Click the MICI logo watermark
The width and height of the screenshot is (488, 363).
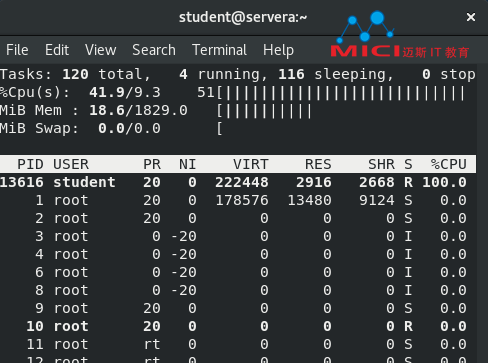point(399,35)
